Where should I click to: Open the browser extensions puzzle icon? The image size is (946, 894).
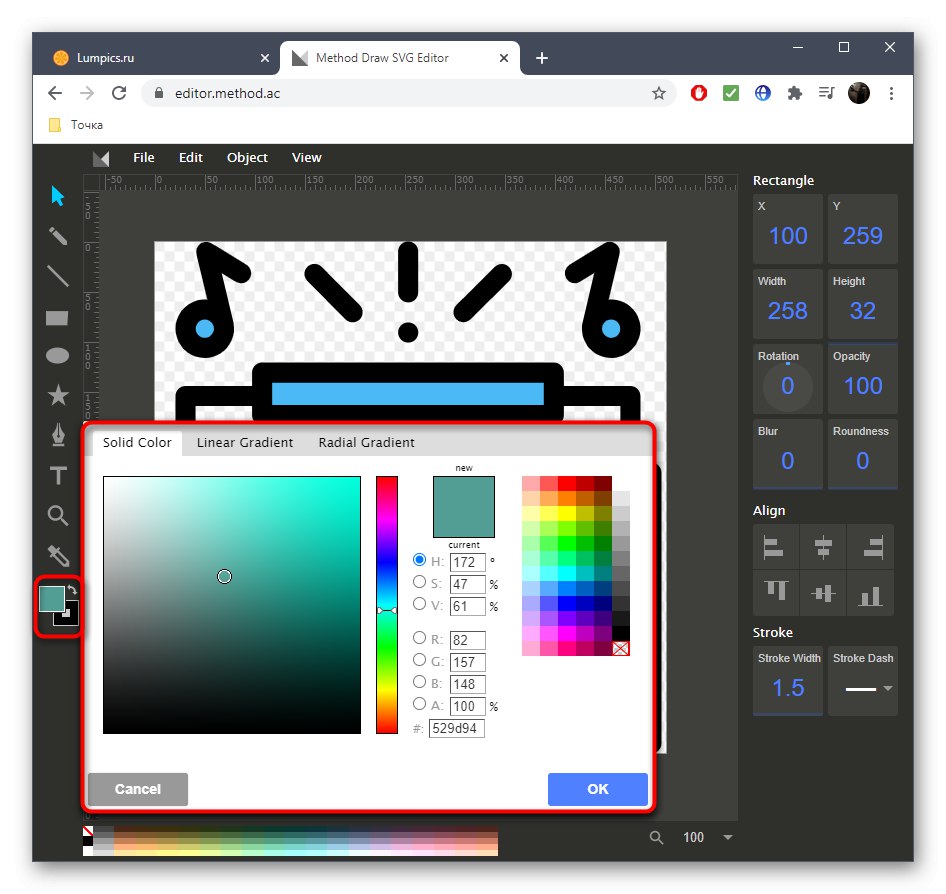[795, 93]
